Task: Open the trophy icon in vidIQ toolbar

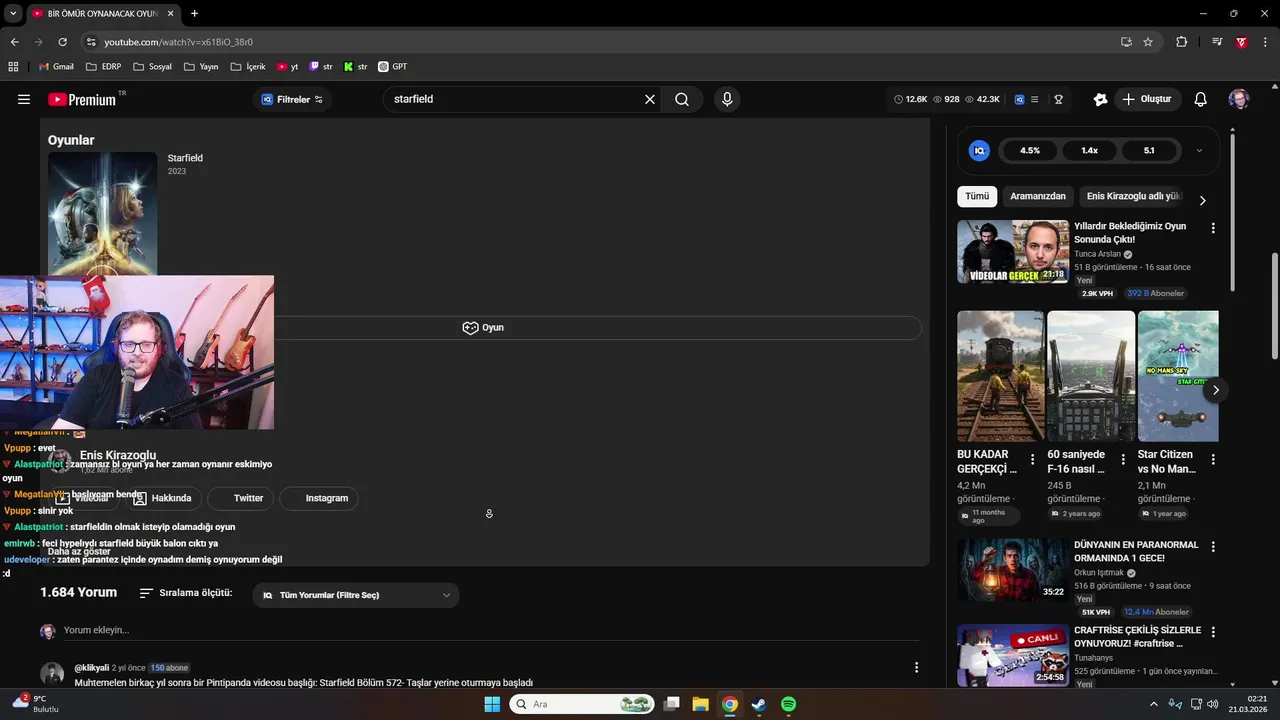Action: pos(1058,99)
